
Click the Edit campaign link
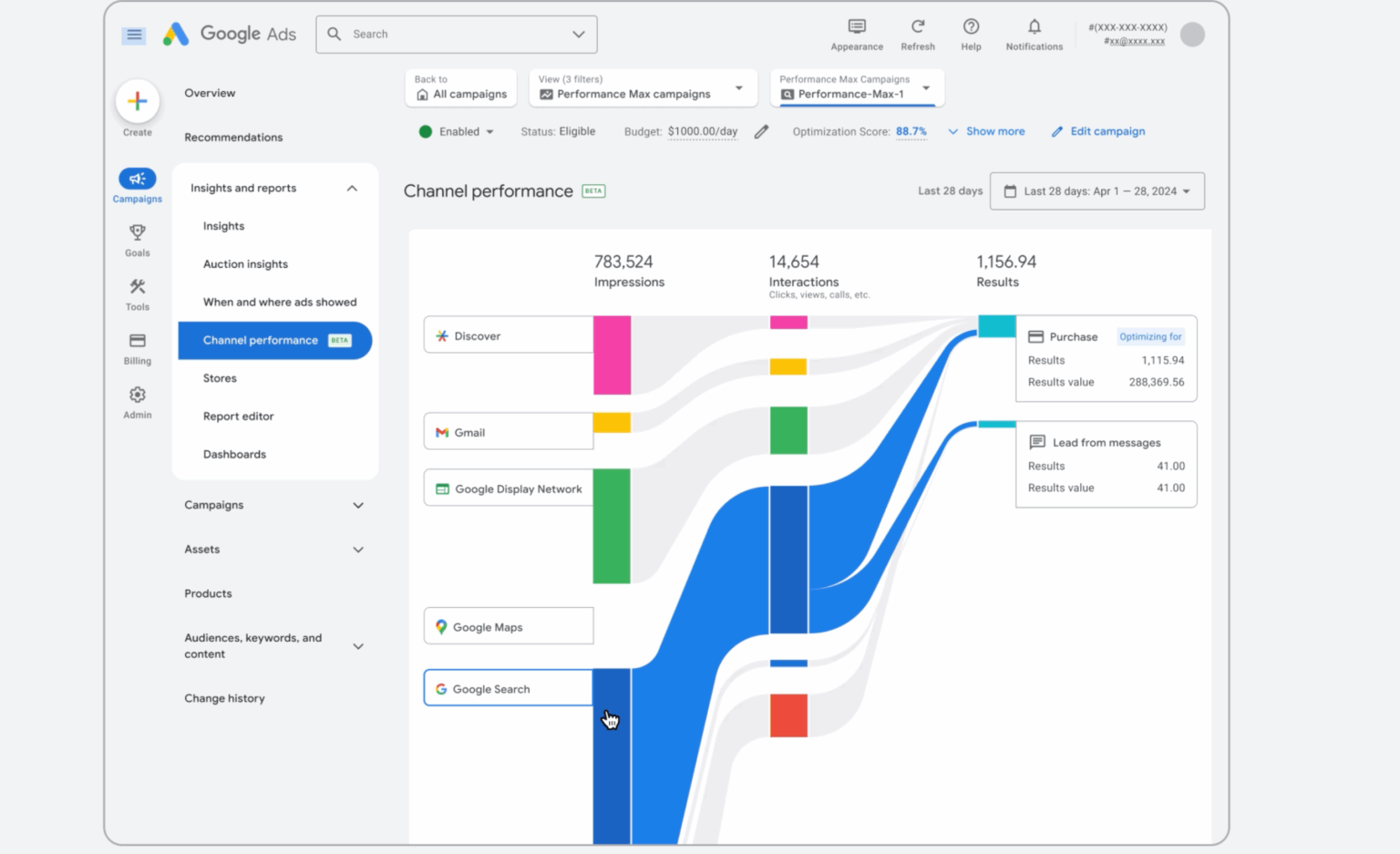coord(1098,132)
